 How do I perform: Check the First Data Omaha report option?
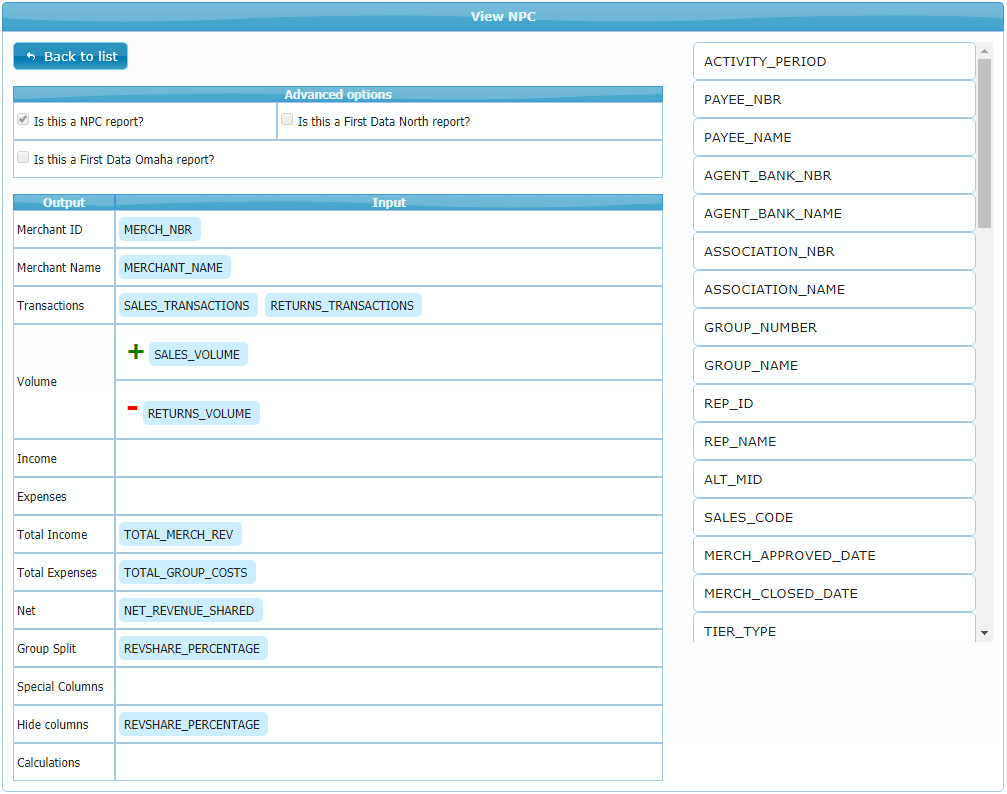[23, 158]
